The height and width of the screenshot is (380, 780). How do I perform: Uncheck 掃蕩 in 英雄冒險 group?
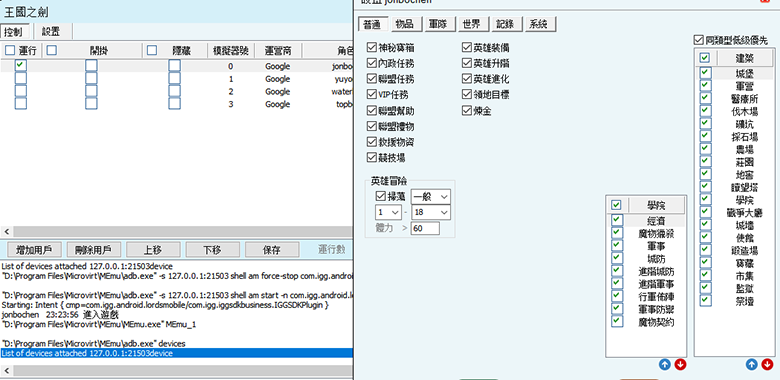(x=381, y=196)
